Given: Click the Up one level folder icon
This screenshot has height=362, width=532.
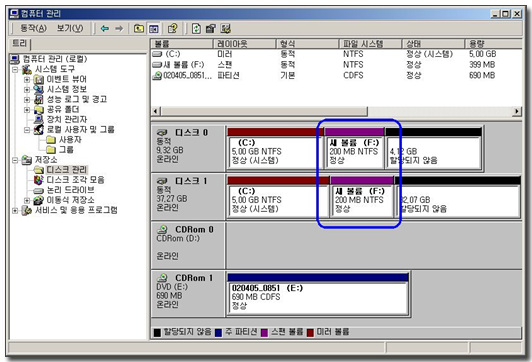Looking at the screenshot, I should pyautogui.click(x=138, y=28).
